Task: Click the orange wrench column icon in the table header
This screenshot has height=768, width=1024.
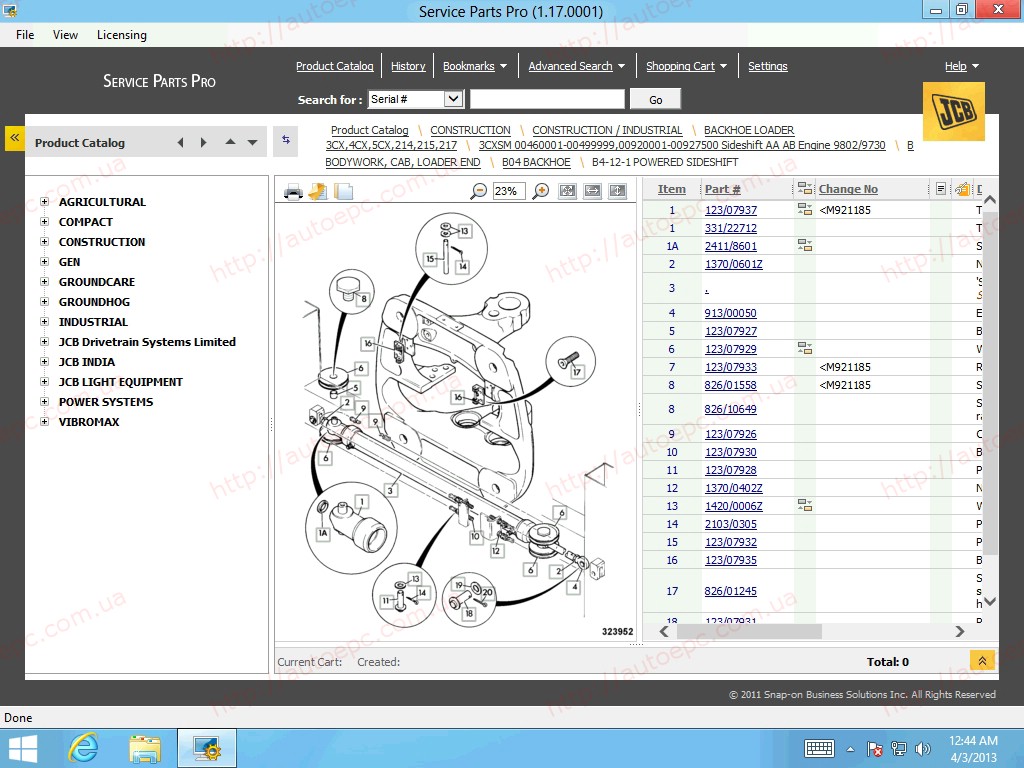Action: [x=962, y=189]
